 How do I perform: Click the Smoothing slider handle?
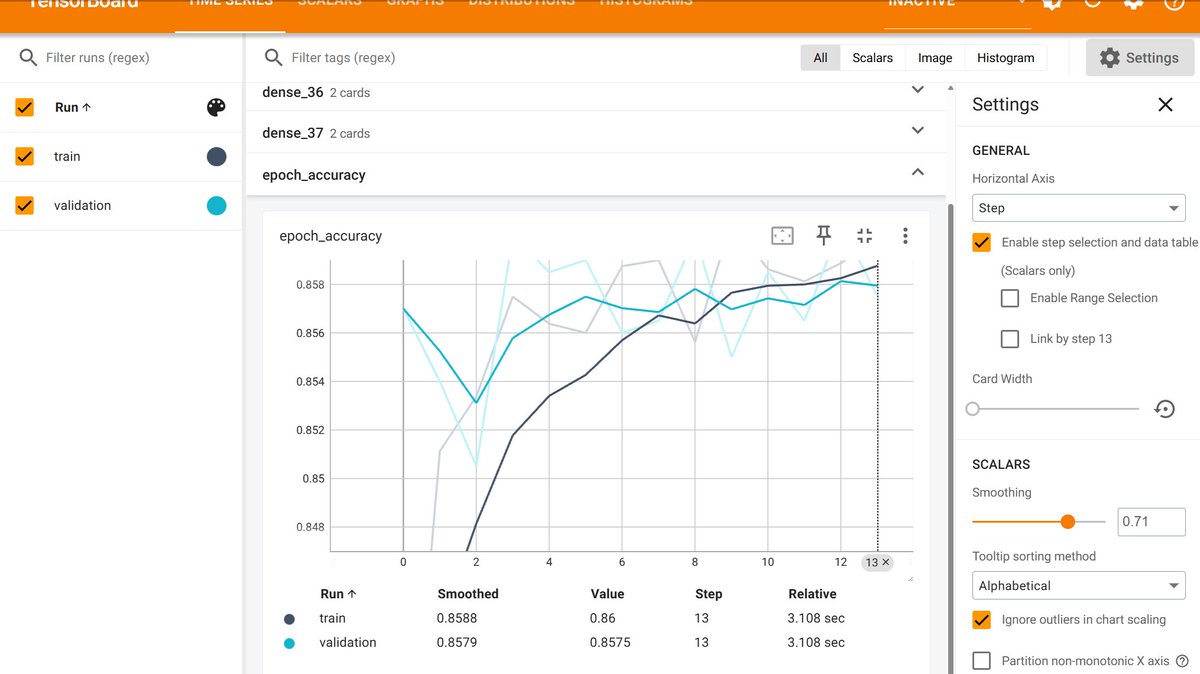point(1068,522)
